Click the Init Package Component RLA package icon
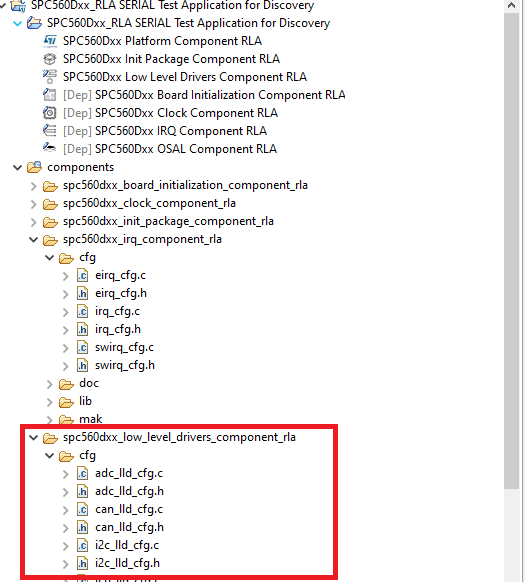The width and height of the screenshot is (525, 582). tap(50, 59)
